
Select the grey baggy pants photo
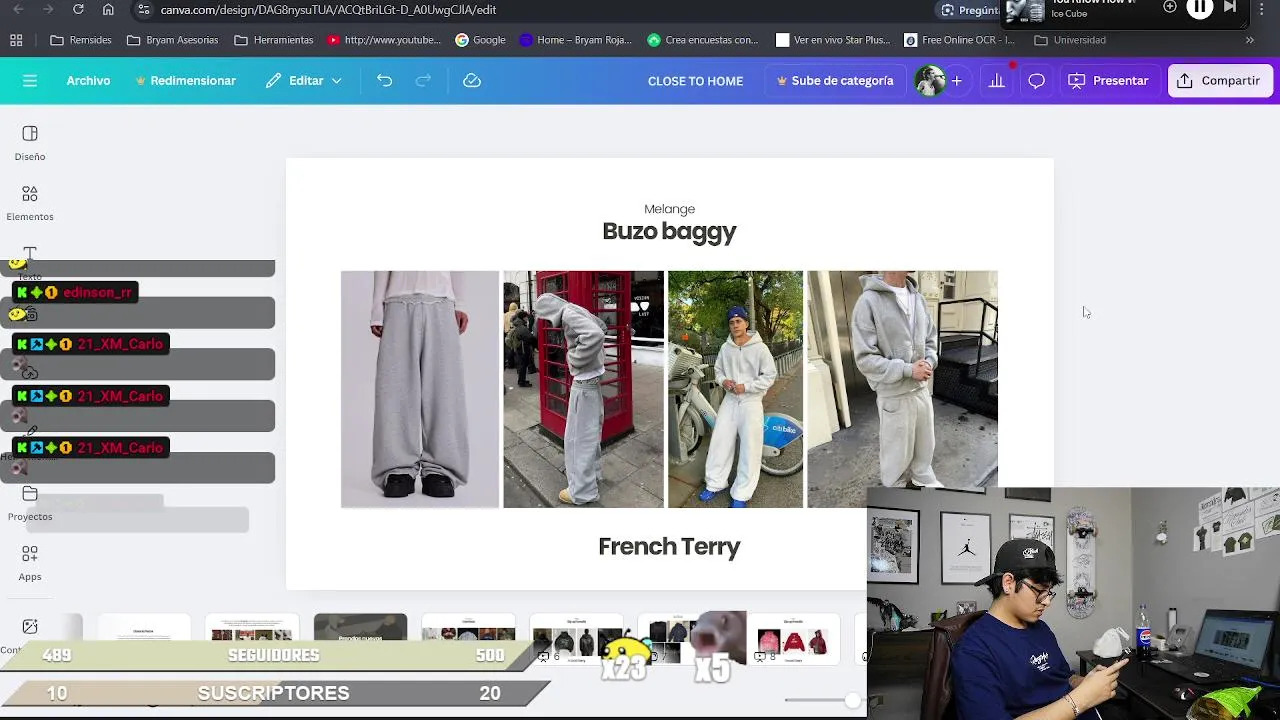click(x=420, y=389)
